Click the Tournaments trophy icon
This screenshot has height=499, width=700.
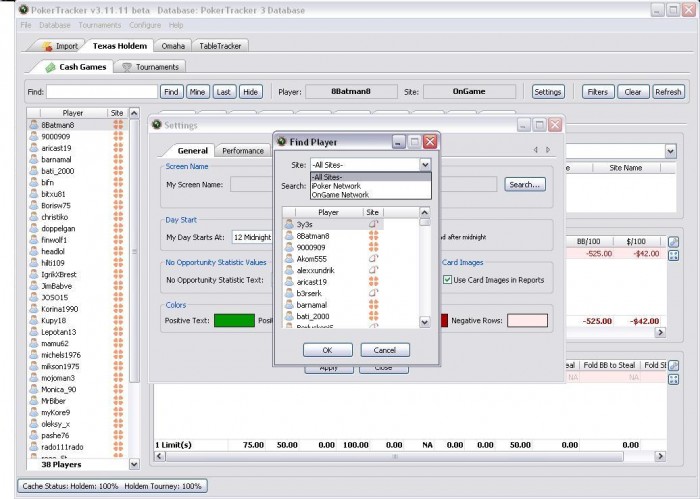coord(127,67)
